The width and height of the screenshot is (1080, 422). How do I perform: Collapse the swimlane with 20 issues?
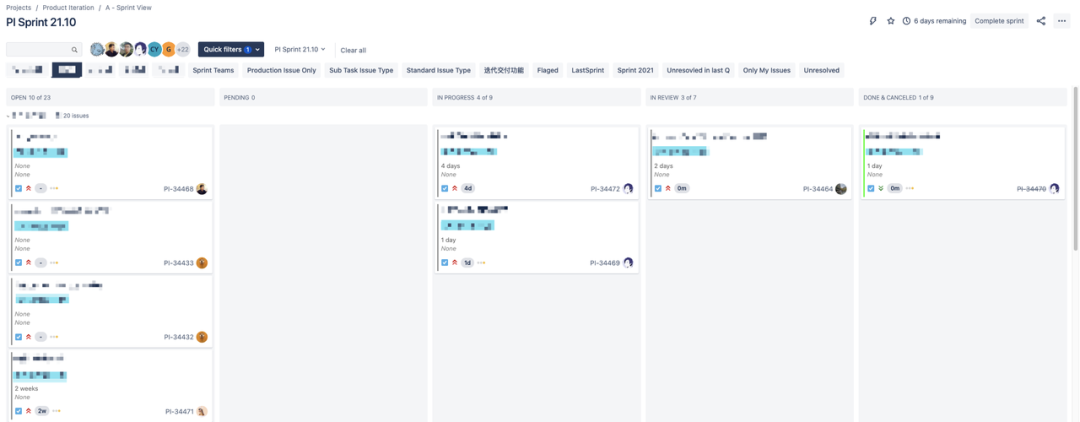[x=9, y=116]
